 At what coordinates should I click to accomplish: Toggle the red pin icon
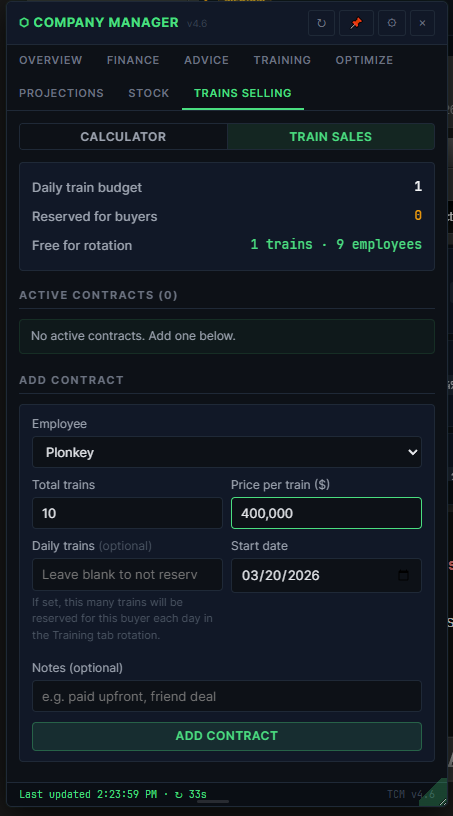(x=356, y=23)
